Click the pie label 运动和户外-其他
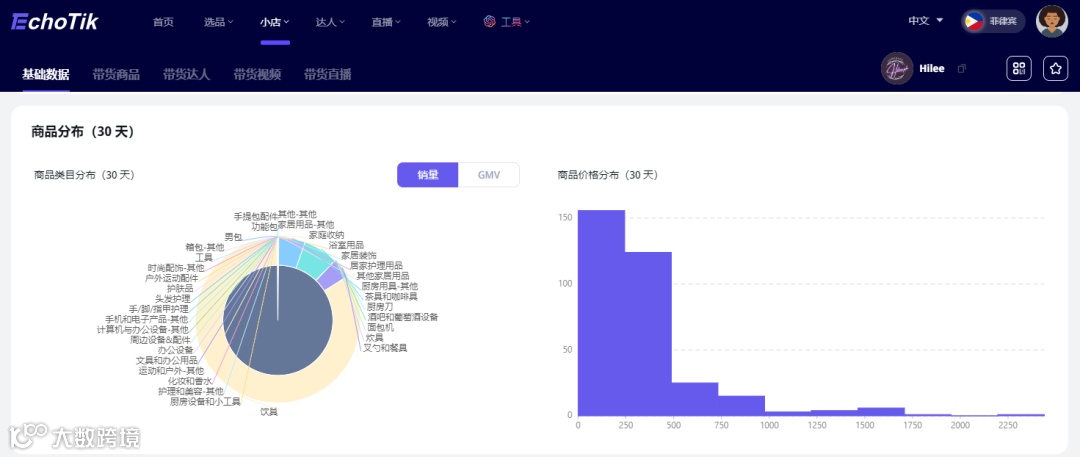This screenshot has height=457, width=1080. 171,370
